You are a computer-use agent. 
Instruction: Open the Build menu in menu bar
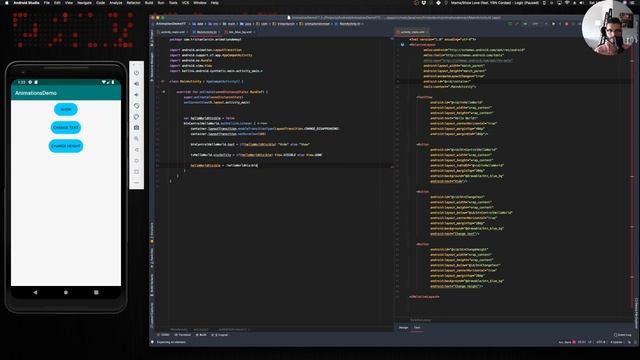(149, 3)
